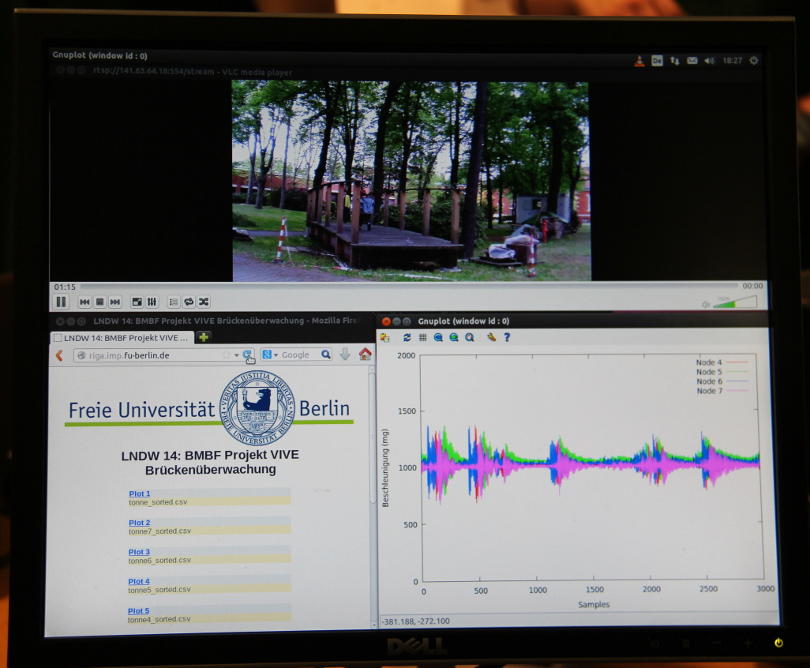Open VLC extended settings equalizer icon

[152, 302]
